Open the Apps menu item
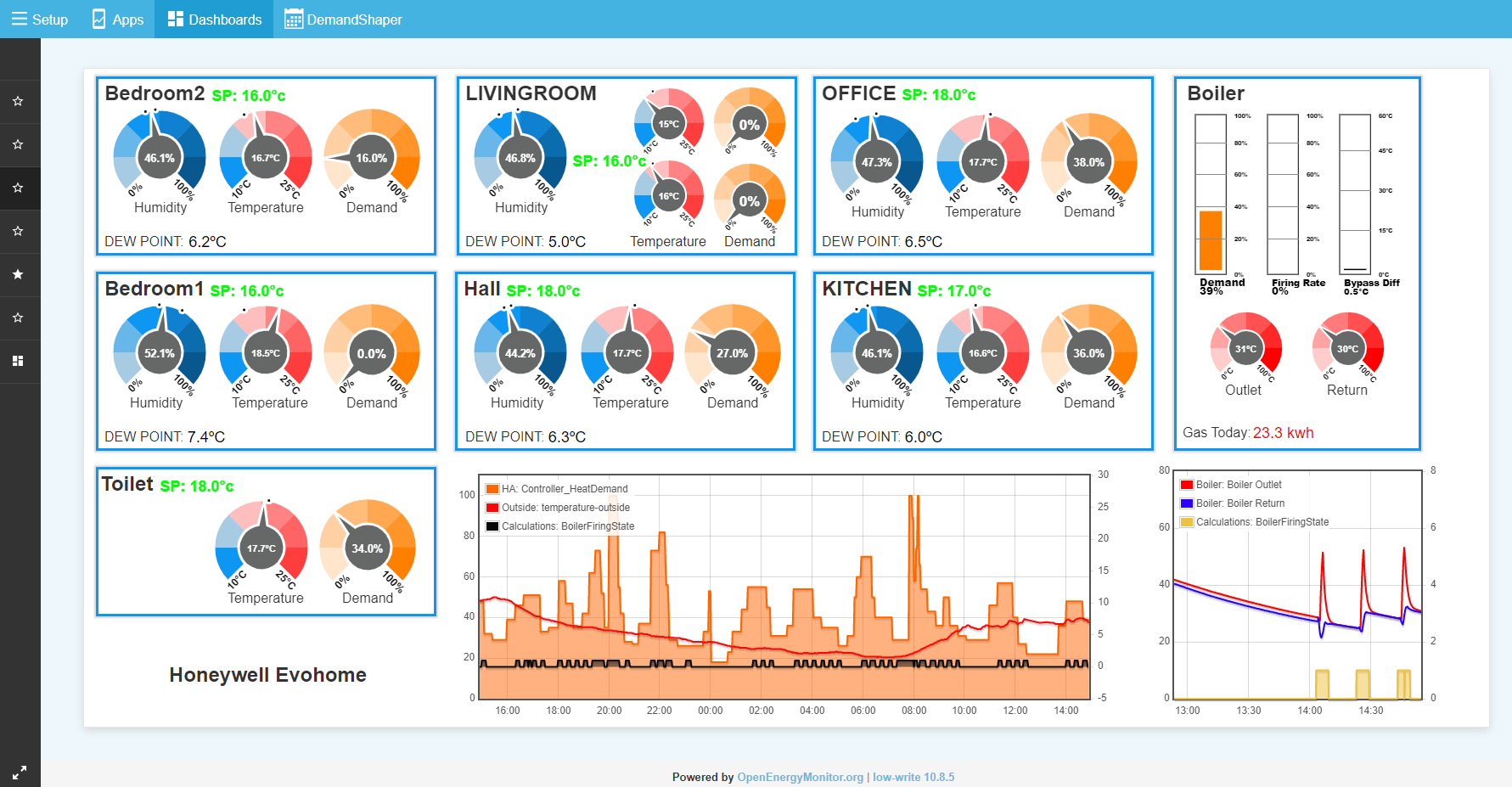The width and height of the screenshot is (1512, 787). (117, 19)
